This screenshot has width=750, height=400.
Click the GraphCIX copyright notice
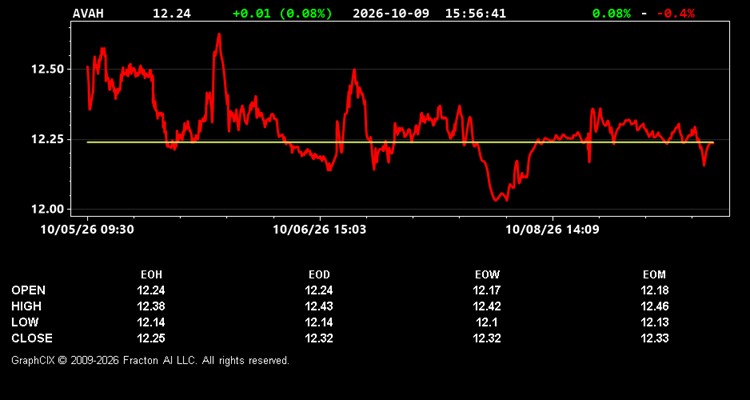coord(150,360)
